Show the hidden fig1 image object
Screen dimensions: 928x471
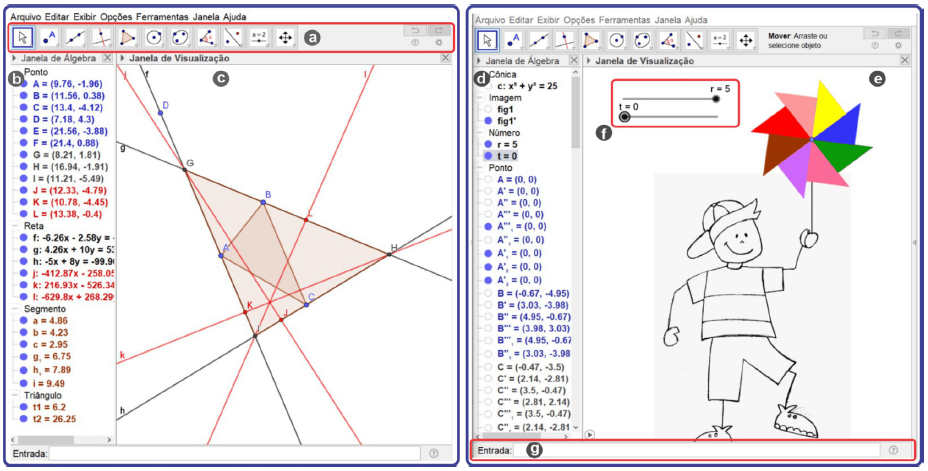[x=487, y=109]
